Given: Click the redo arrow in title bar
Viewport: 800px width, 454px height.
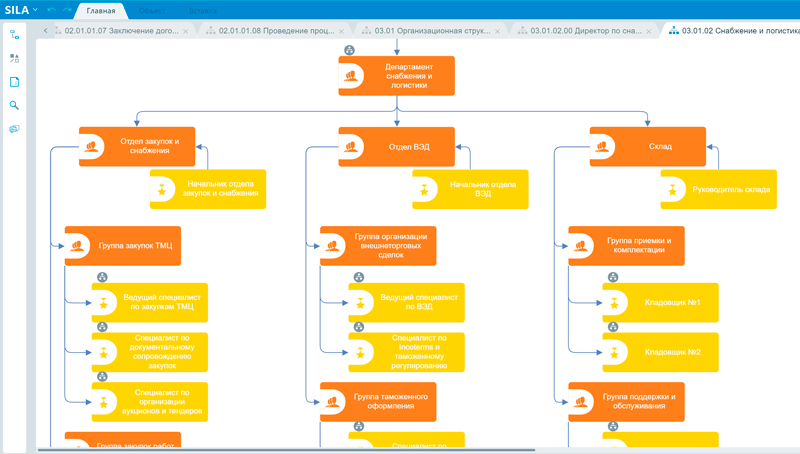Looking at the screenshot, I should (66, 10).
